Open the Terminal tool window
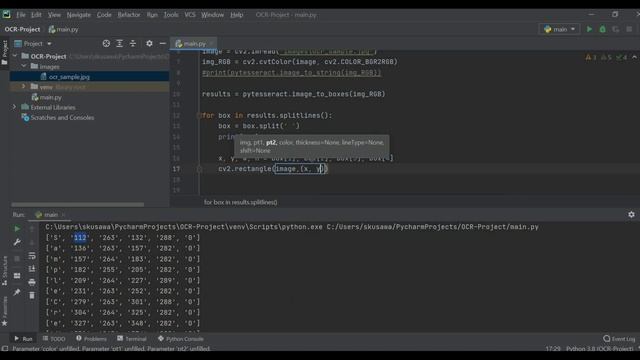Image resolution: width=640 pixels, height=360 pixels. pos(132,339)
